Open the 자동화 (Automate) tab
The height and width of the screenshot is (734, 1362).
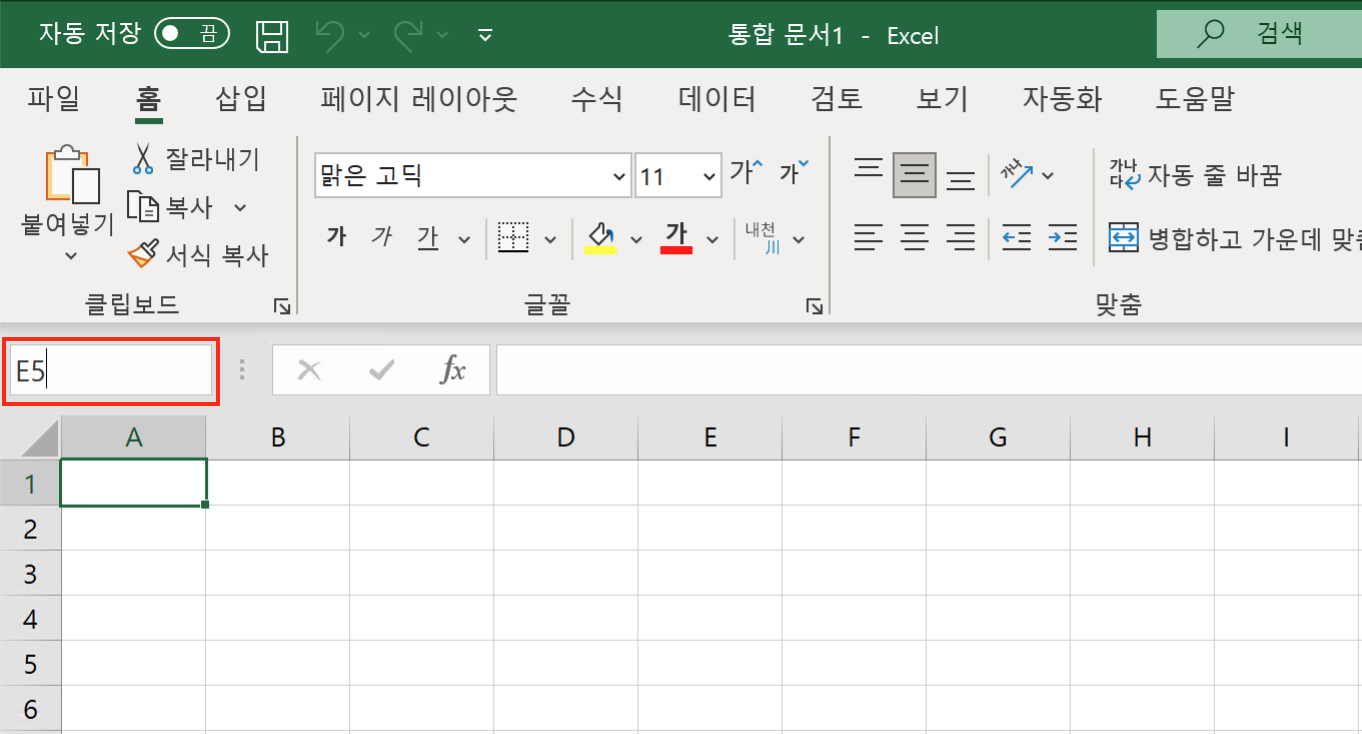pyautogui.click(x=1062, y=99)
